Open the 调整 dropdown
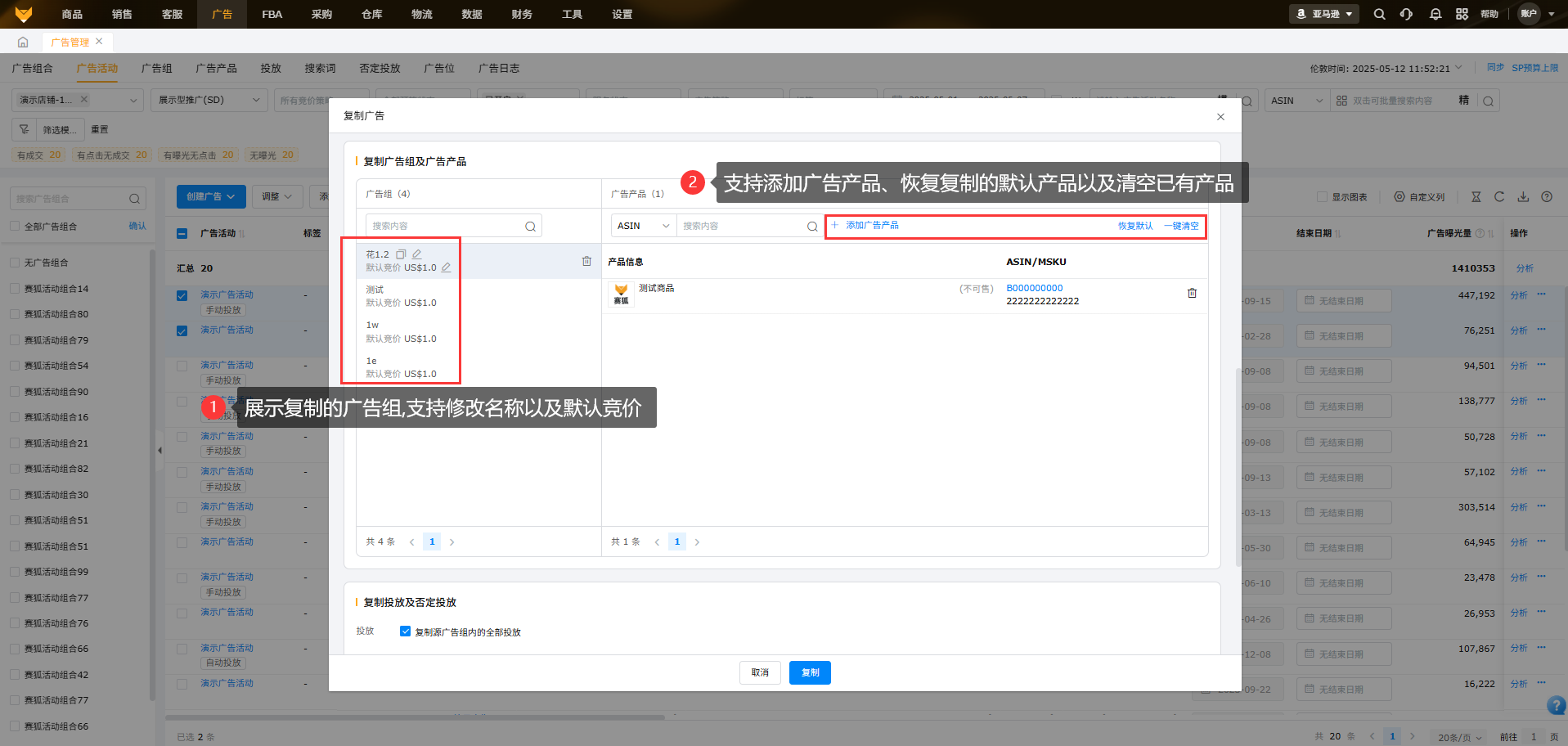Image resolution: width=1568 pixels, height=746 pixels. click(277, 196)
